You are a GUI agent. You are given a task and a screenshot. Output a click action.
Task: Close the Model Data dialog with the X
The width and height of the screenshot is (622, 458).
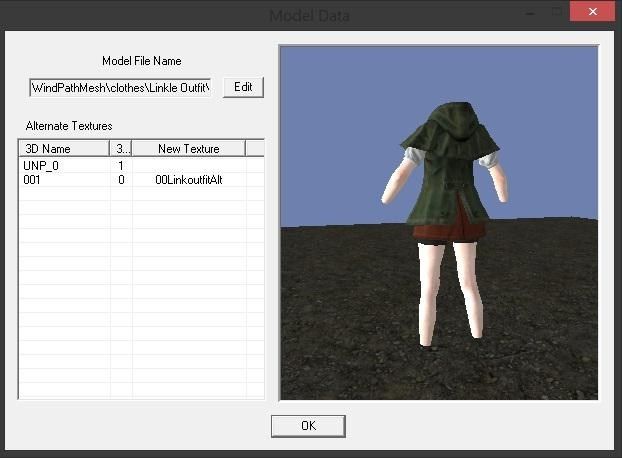592,11
